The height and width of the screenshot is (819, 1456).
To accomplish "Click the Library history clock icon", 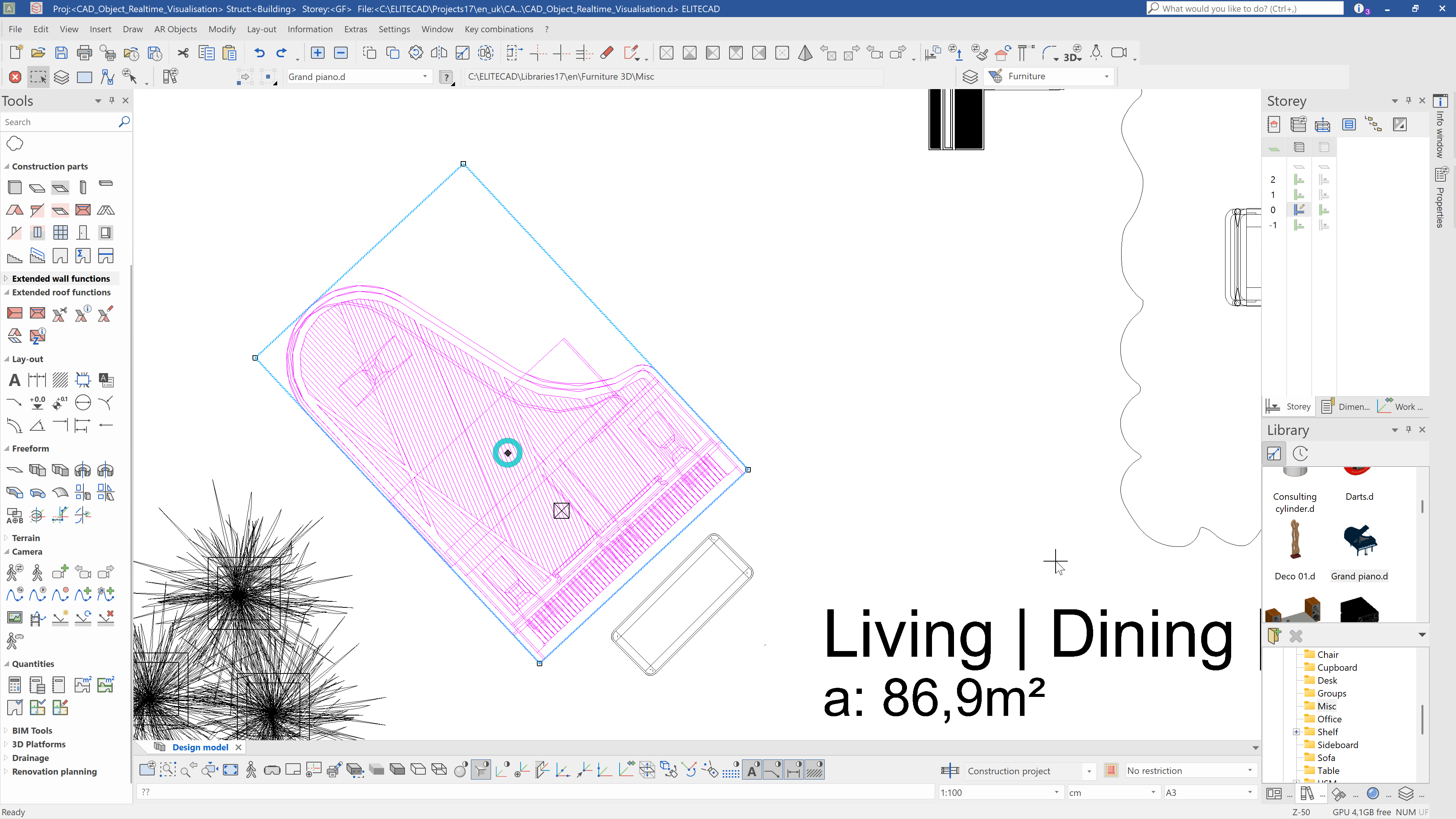I will (1300, 453).
